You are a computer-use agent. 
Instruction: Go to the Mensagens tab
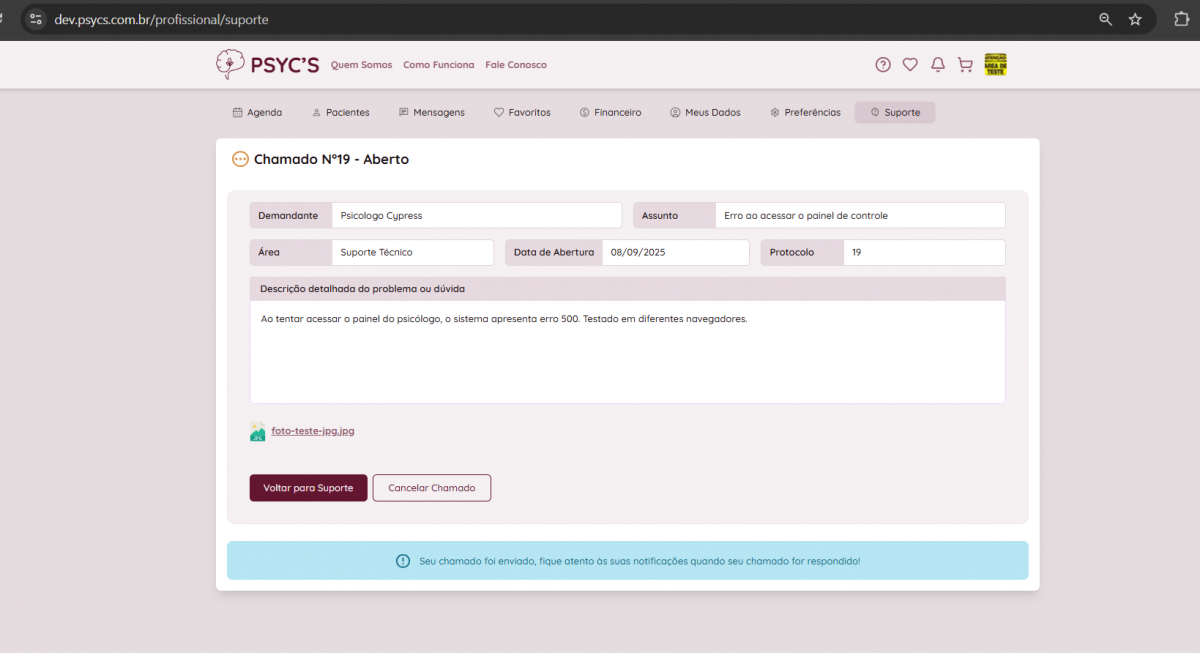[431, 113]
